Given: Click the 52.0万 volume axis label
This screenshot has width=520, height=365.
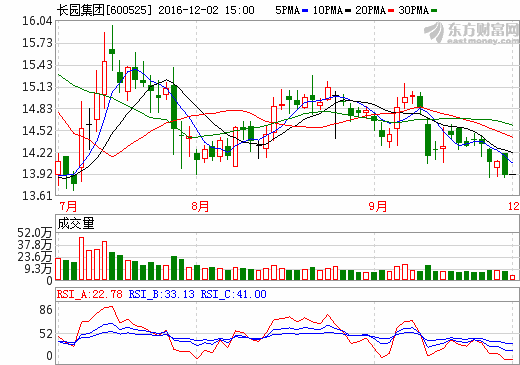Looking at the screenshot, I should coord(35,233).
